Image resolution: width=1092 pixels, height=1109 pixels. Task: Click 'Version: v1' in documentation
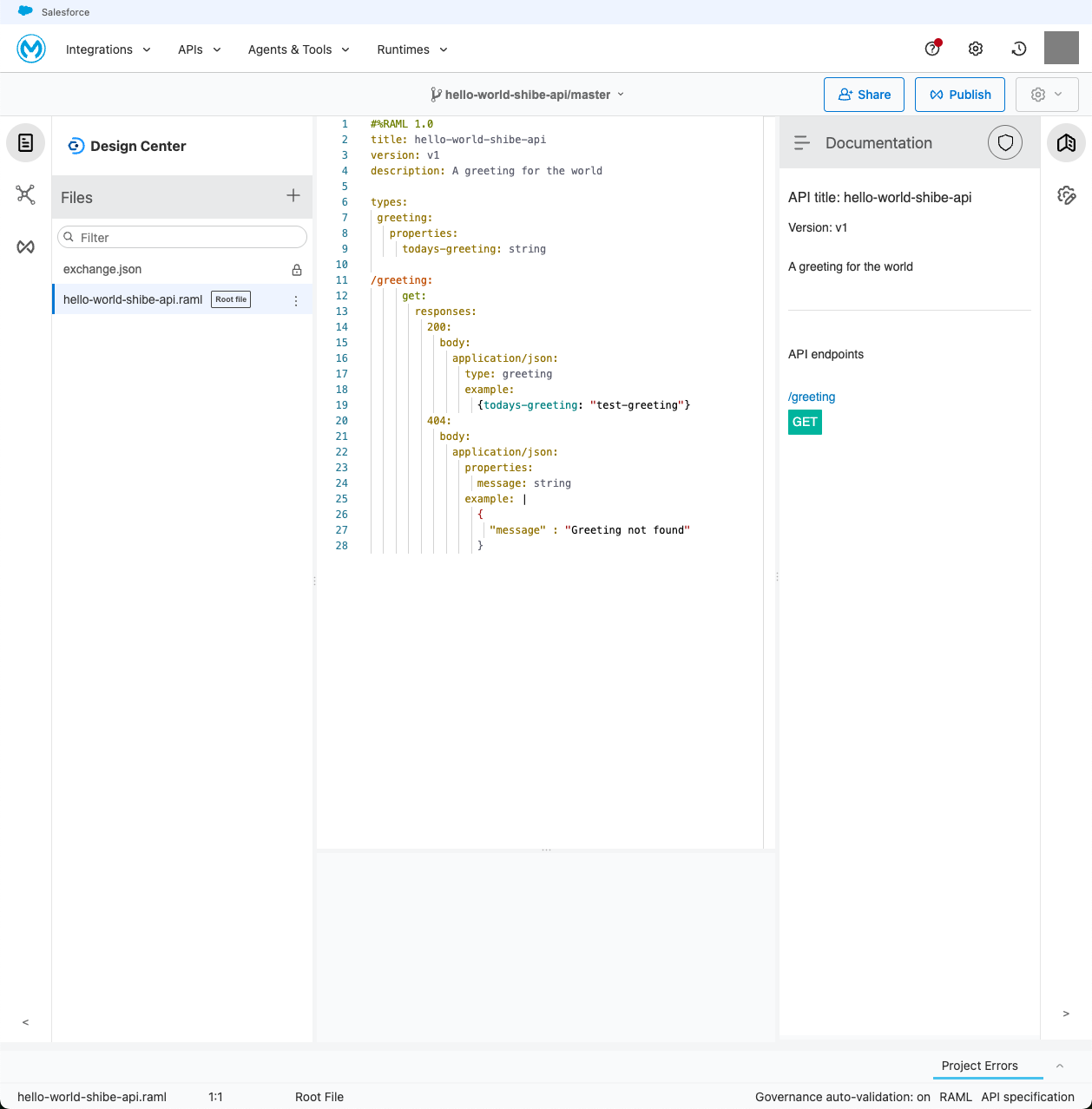pyautogui.click(x=818, y=227)
